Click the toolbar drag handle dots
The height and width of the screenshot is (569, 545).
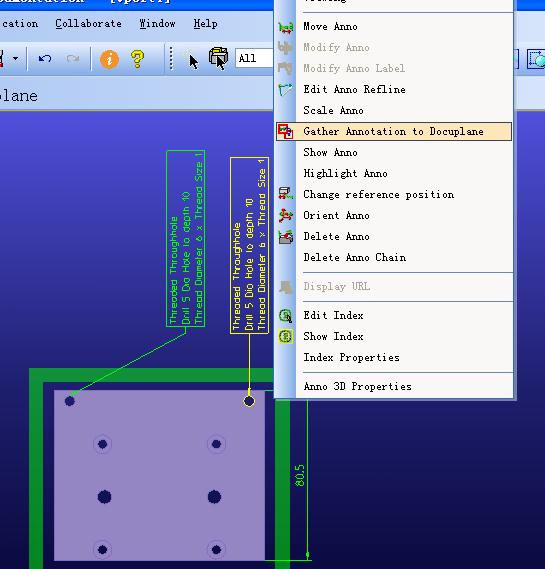point(171,58)
